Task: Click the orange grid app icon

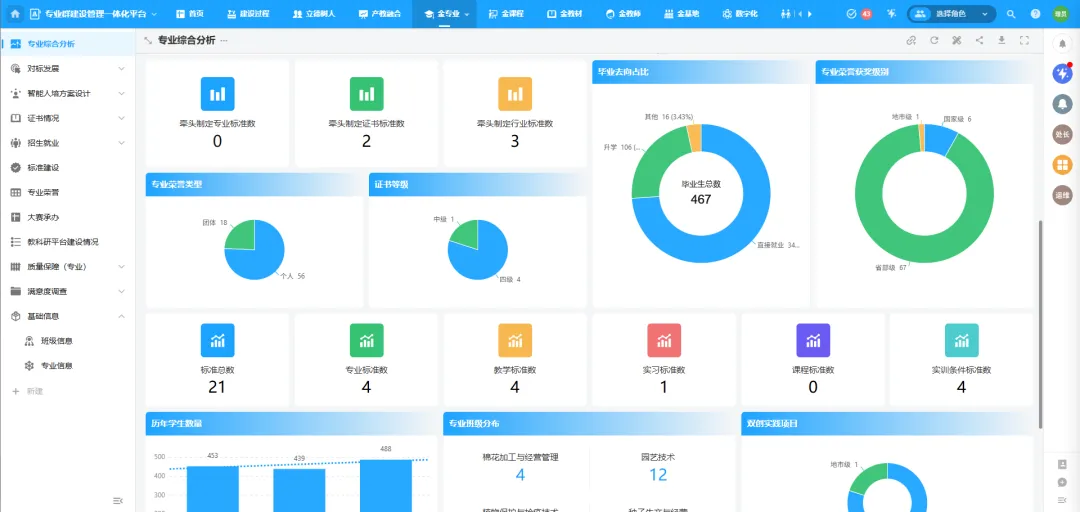Action: click(1061, 165)
